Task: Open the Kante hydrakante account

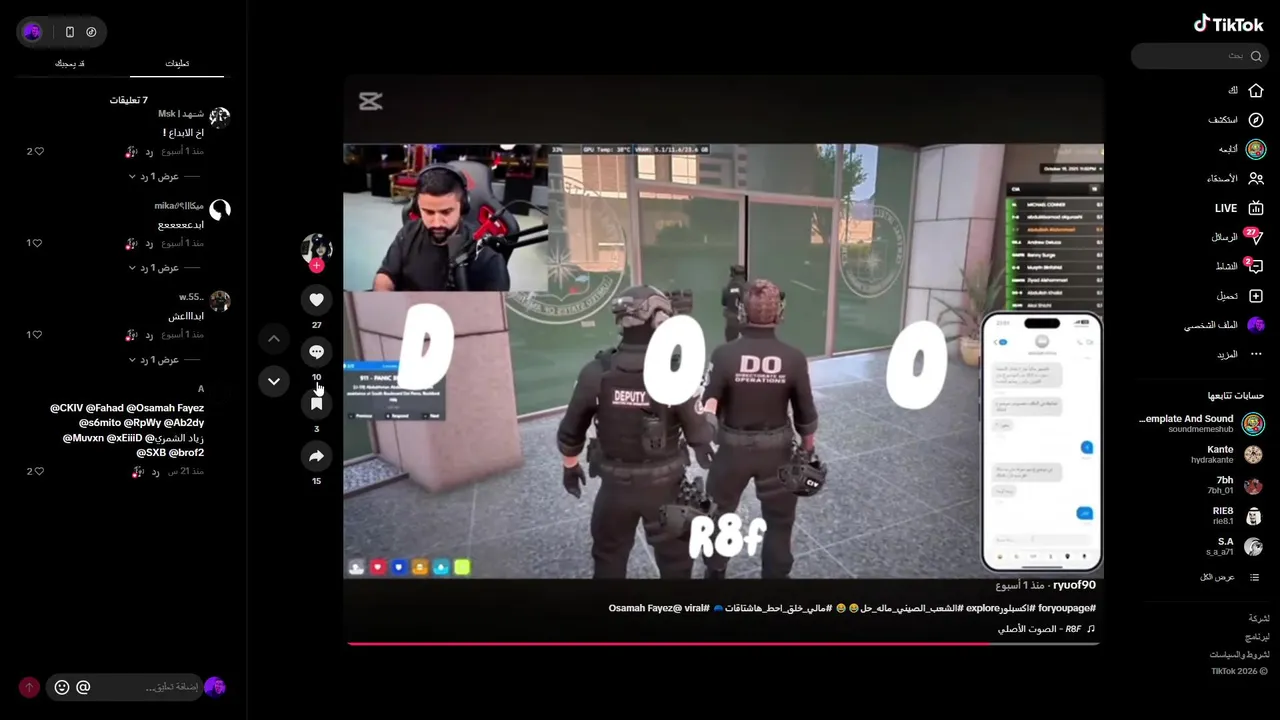Action: 1226,454
